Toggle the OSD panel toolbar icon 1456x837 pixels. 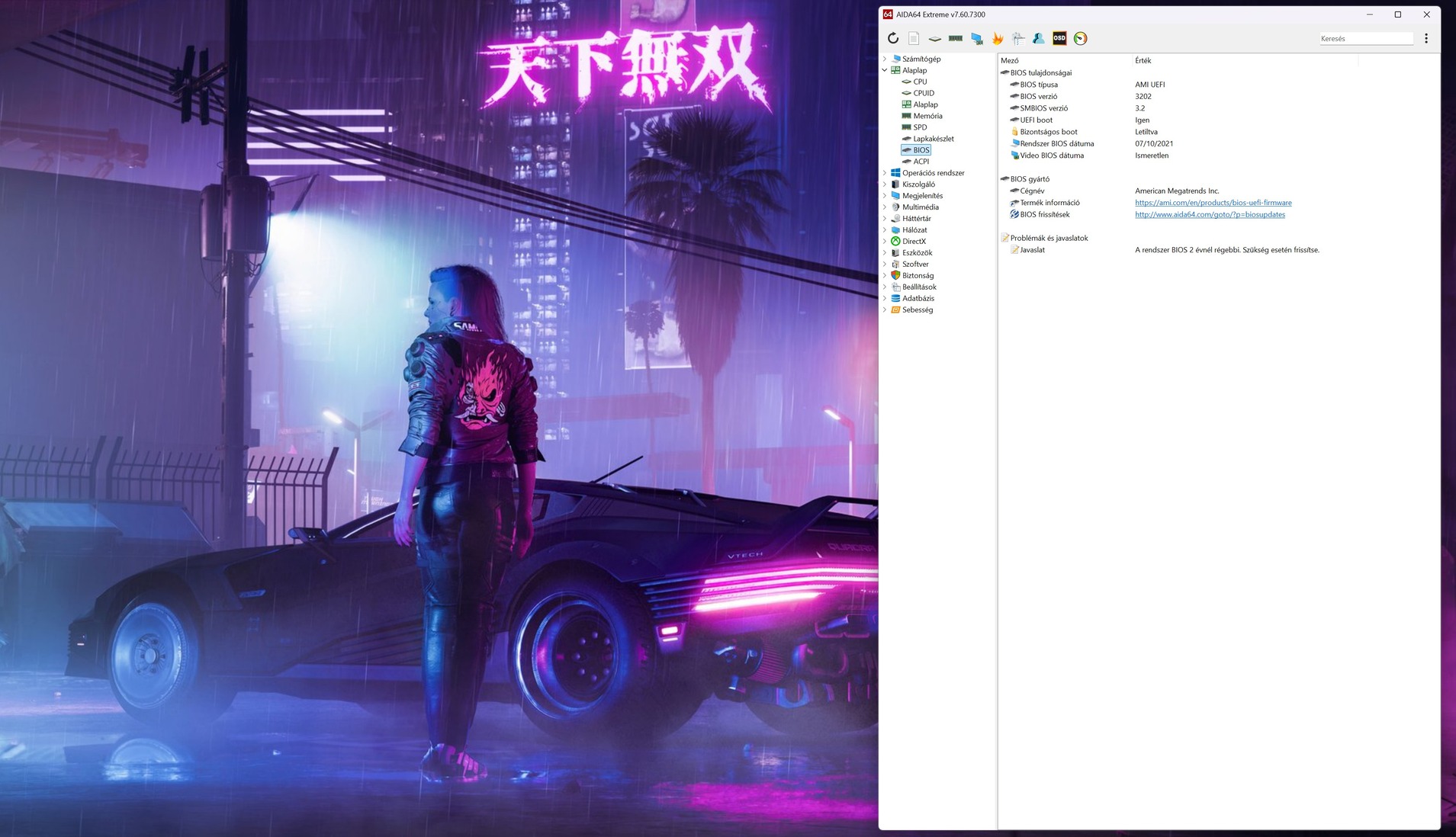(1059, 38)
